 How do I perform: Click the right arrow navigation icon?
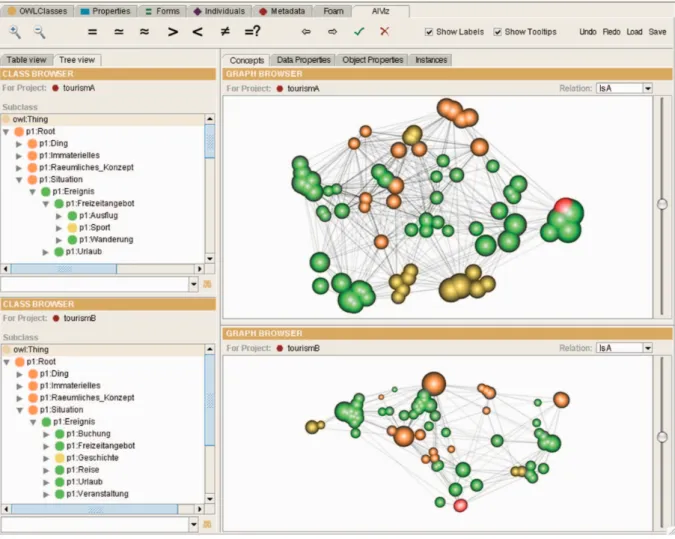pos(332,32)
